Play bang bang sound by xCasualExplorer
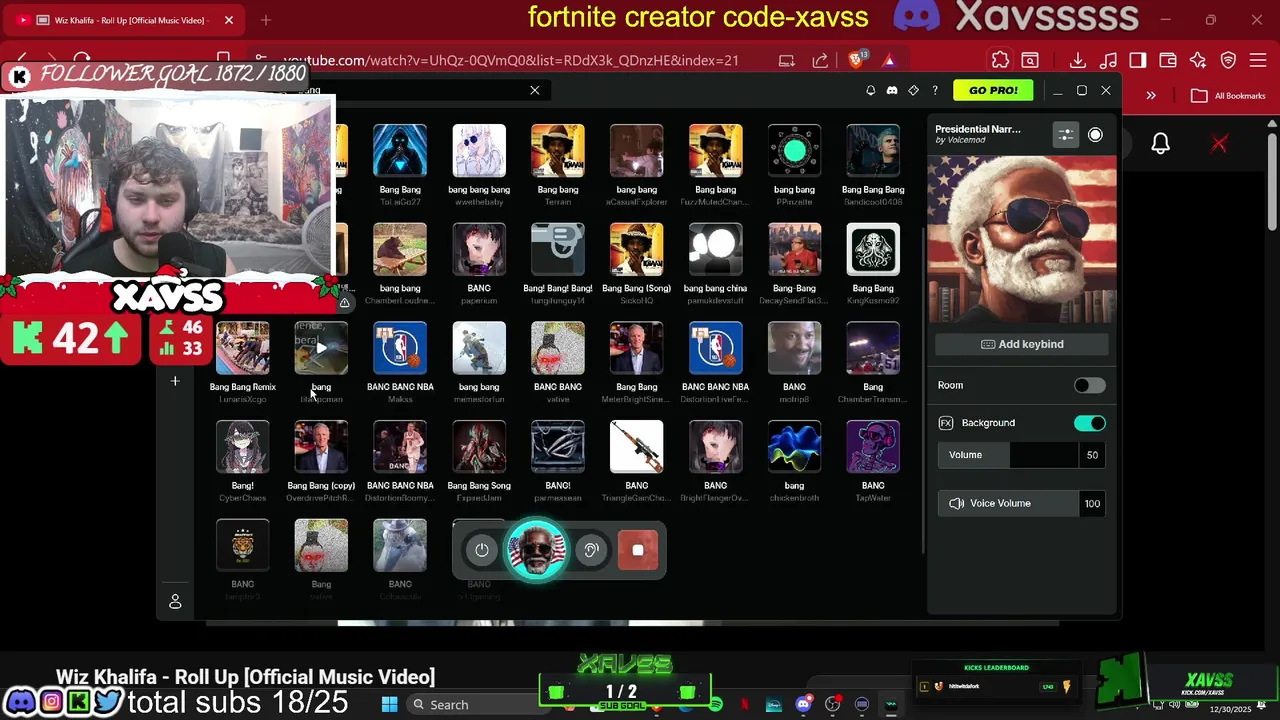 [637, 151]
